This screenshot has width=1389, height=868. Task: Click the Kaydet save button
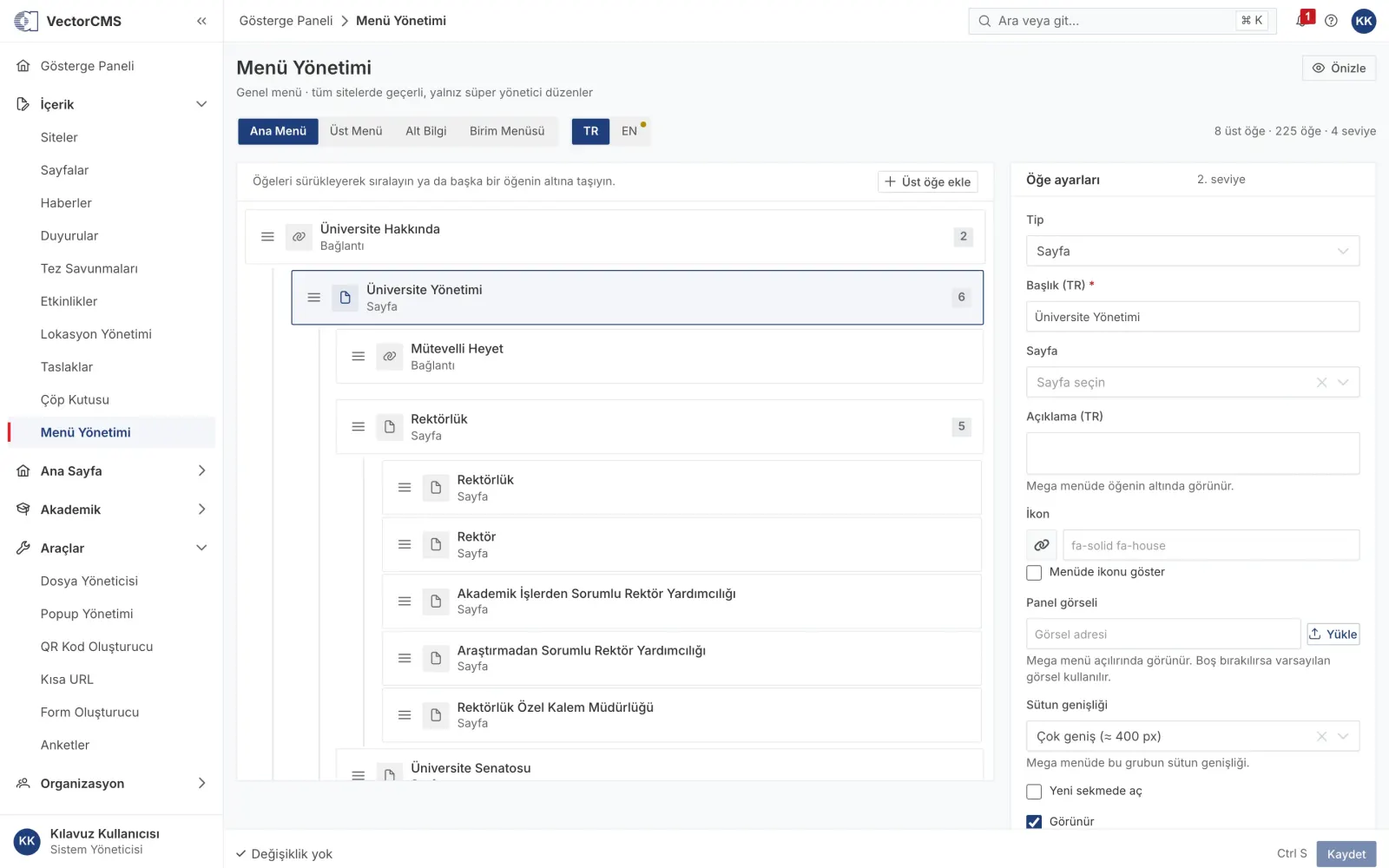pyautogui.click(x=1346, y=854)
